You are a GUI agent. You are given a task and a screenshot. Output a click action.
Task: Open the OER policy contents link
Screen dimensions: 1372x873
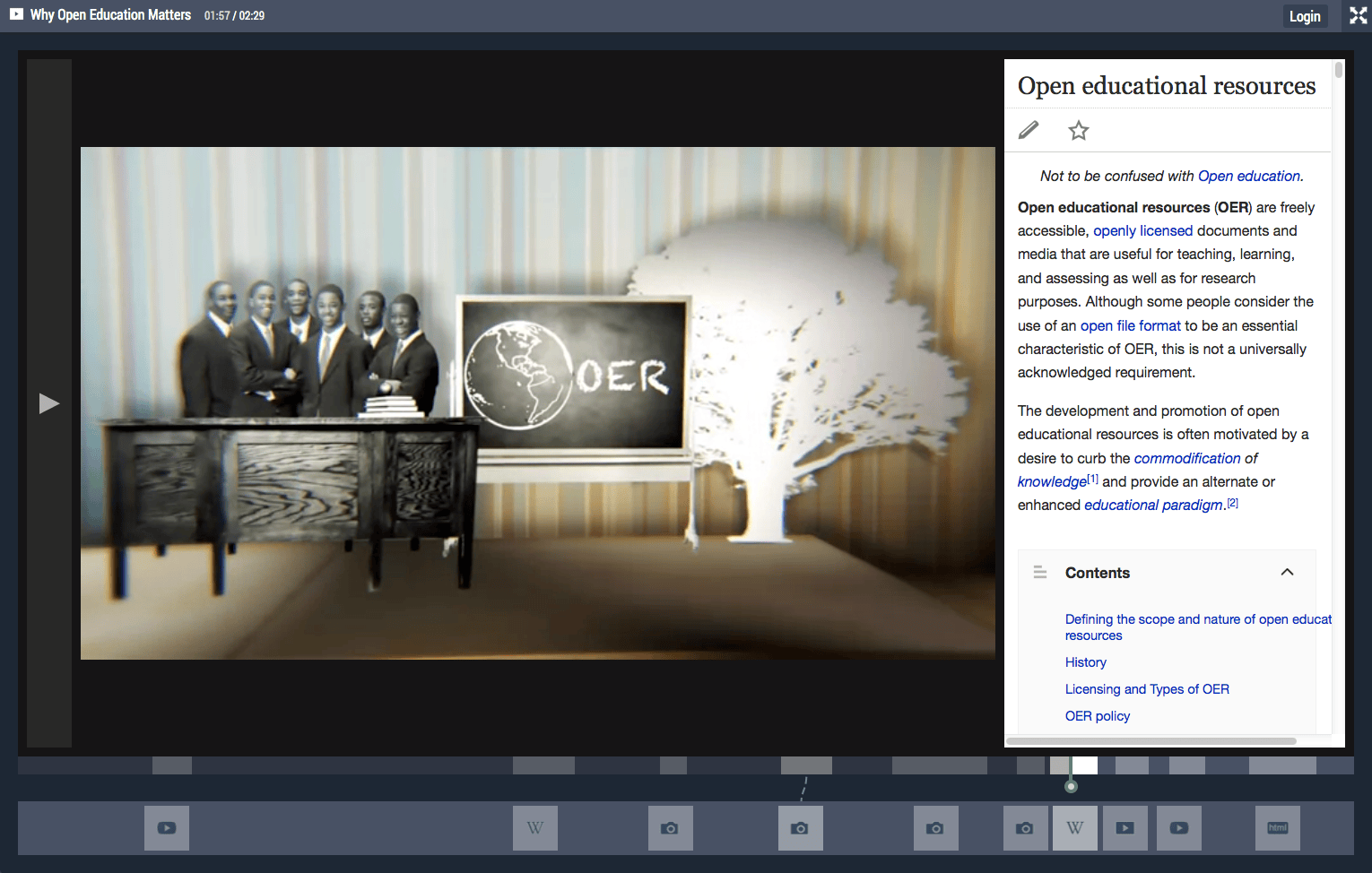(1097, 716)
